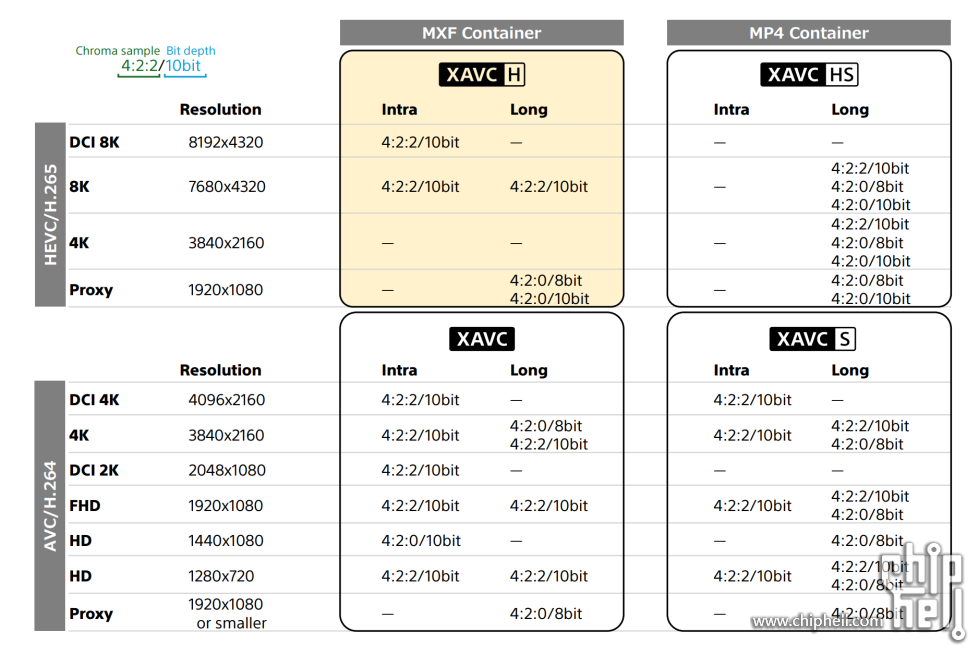Click the XAVC HS Long values for HEVC Proxy
979x656 pixels.
pyautogui.click(x=870, y=290)
